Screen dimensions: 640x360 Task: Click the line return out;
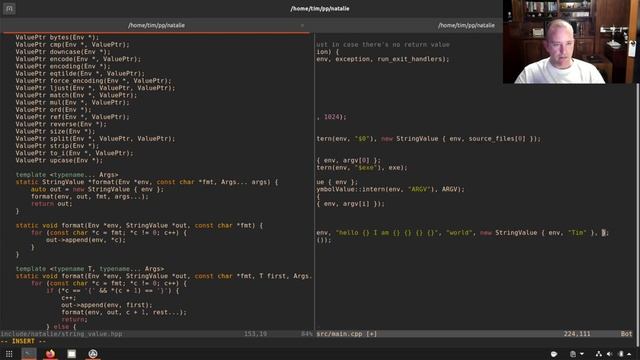pyautogui.click(x=51, y=204)
